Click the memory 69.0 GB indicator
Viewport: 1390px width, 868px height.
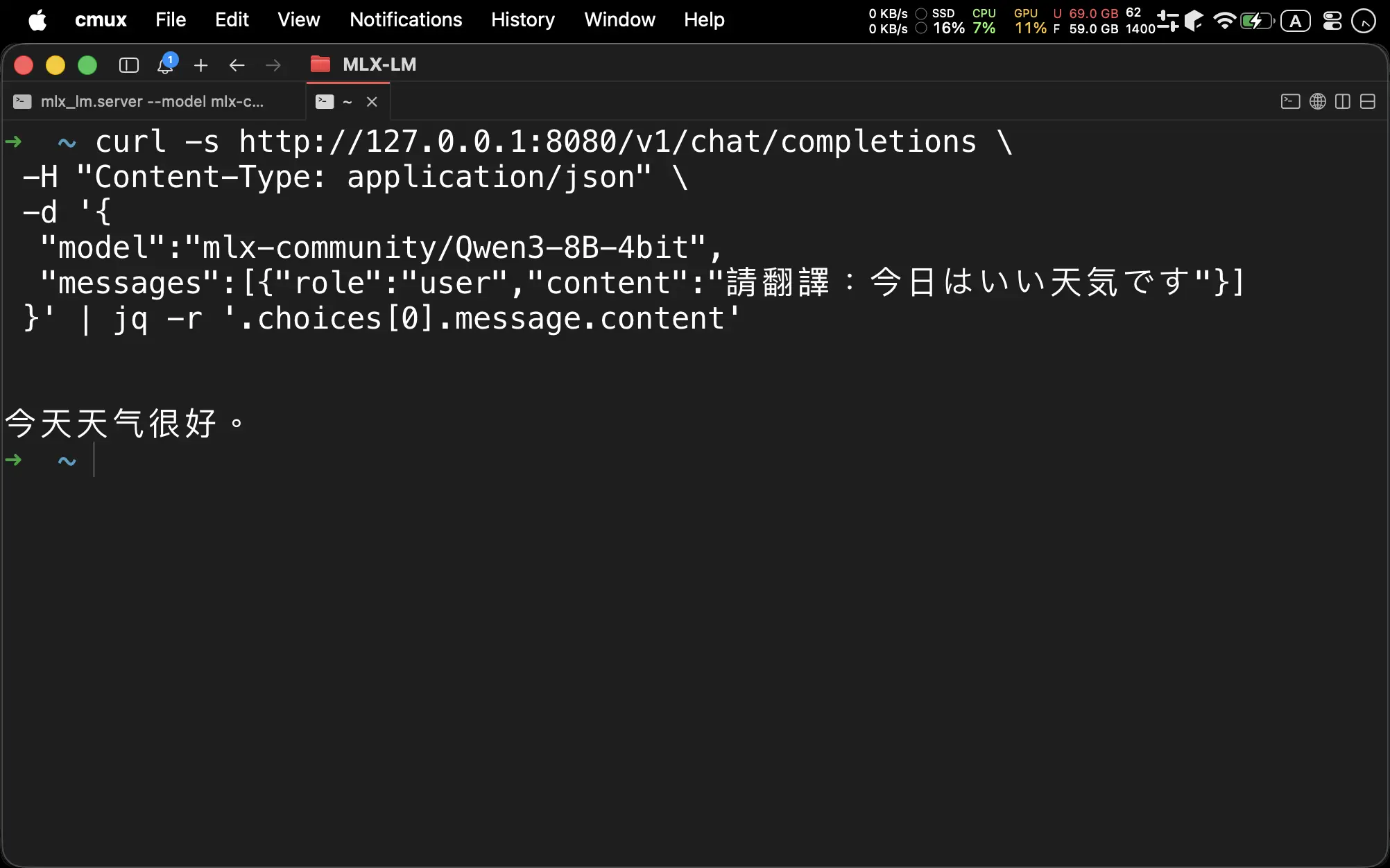(1086, 21)
